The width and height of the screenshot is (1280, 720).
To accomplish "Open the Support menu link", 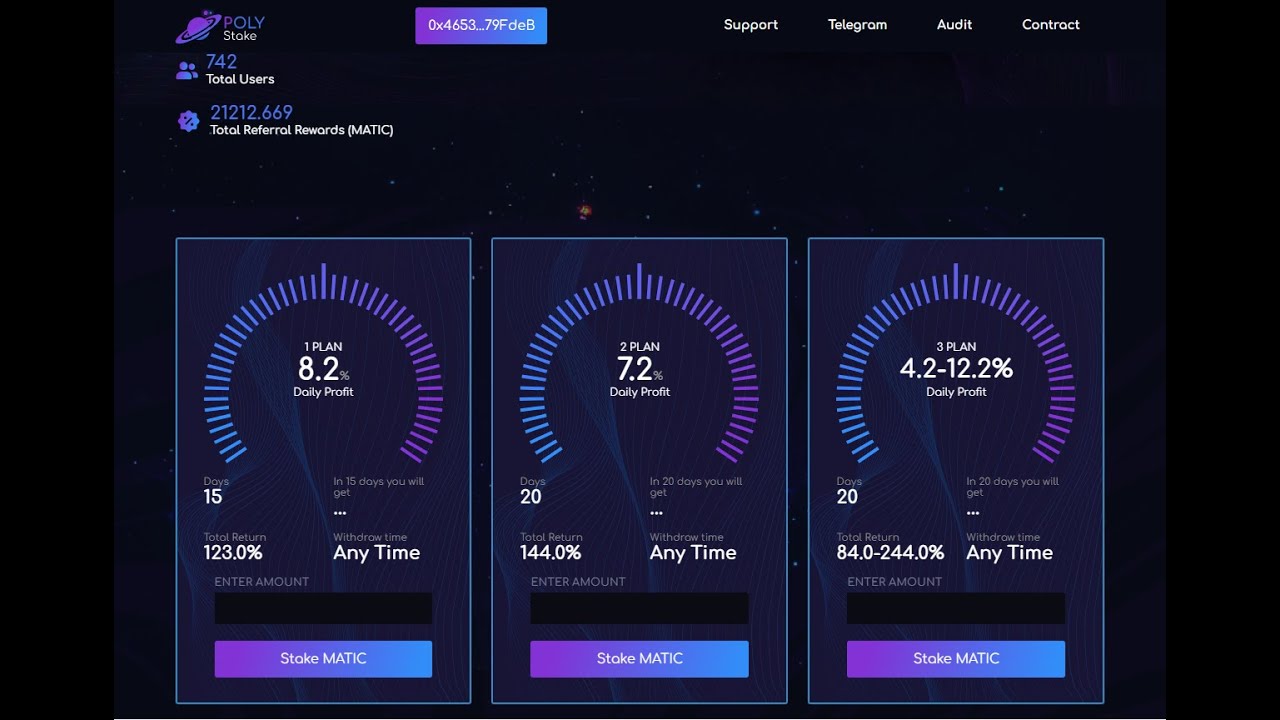I will click(x=751, y=25).
